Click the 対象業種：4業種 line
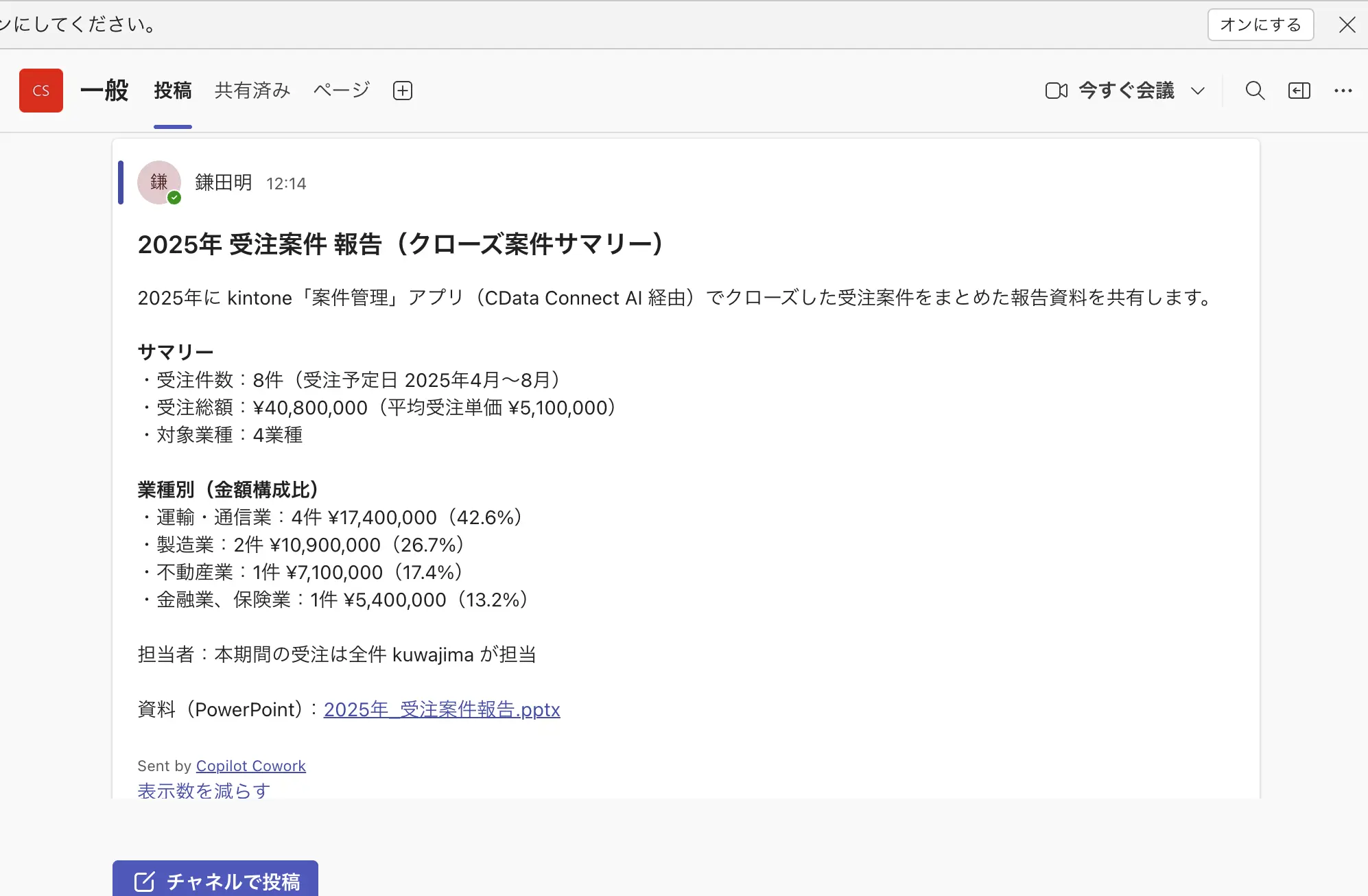This screenshot has width=1368, height=896. (220, 435)
